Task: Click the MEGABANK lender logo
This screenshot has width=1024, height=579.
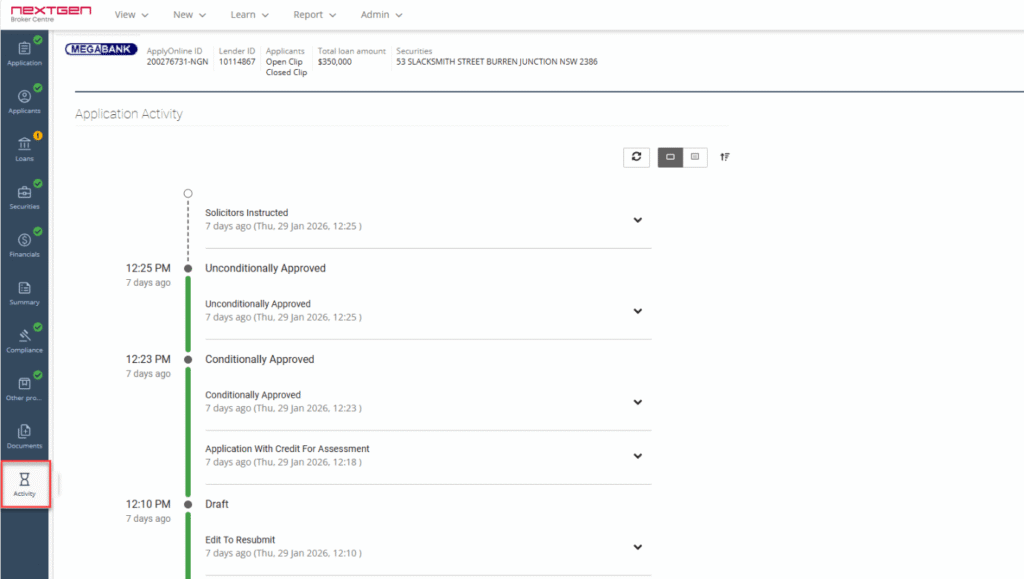Action: point(100,48)
